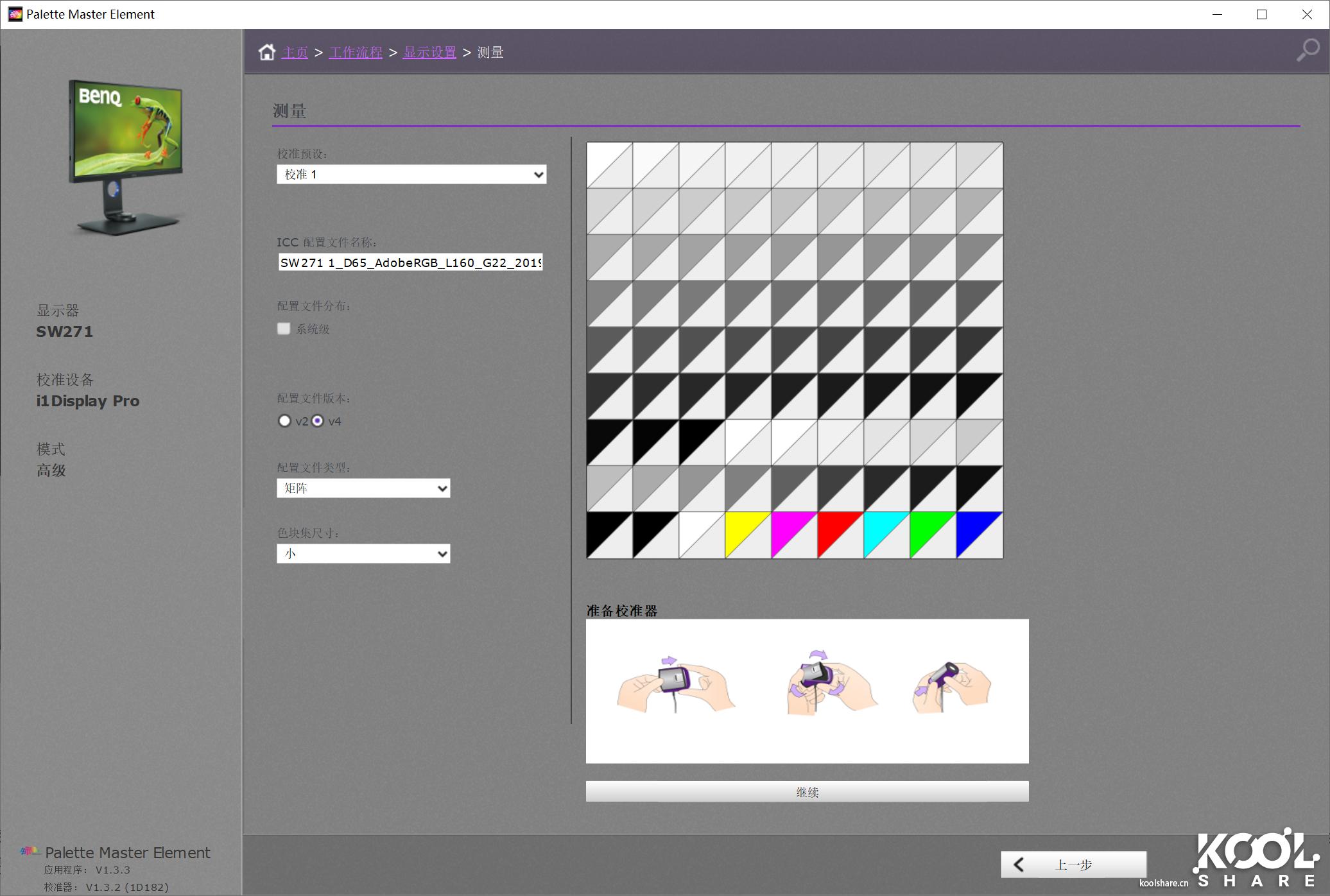The width and height of the screenshot is (1330, 896).
Task: Click the third calibrator illustration
Action: (x=951, y=687)
